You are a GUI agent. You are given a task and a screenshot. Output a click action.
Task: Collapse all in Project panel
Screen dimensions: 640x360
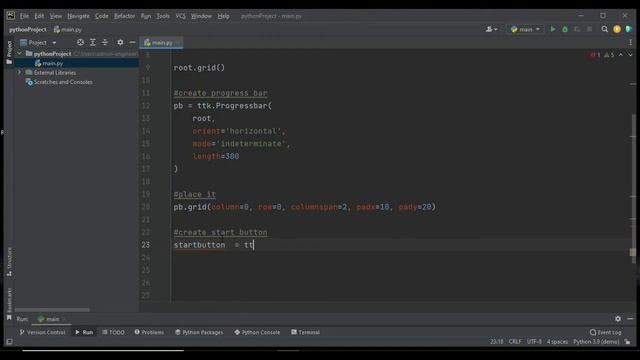point(105,42)
